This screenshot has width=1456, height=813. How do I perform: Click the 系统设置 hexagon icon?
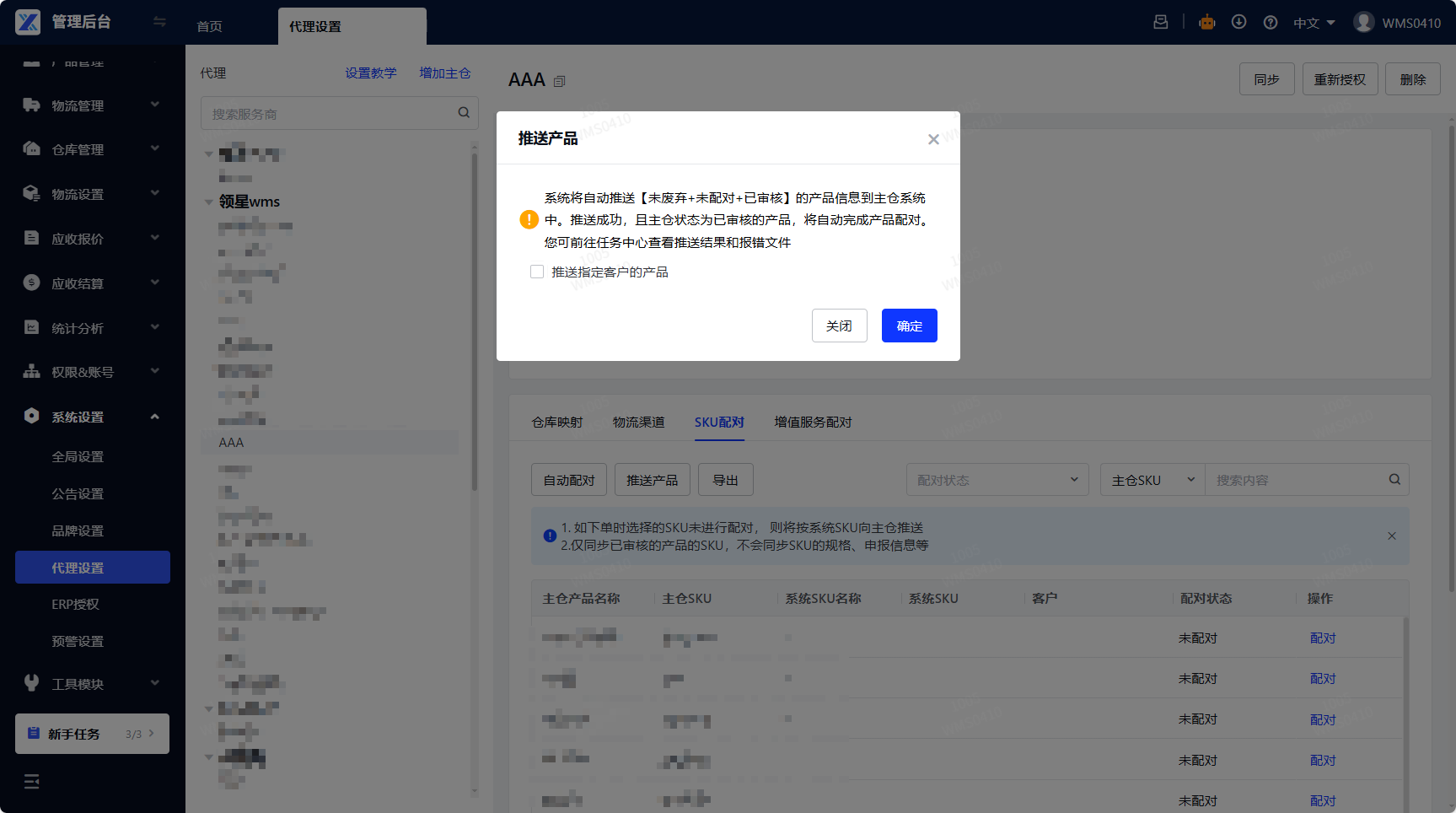pyautogui.click(x=31, y=416)
